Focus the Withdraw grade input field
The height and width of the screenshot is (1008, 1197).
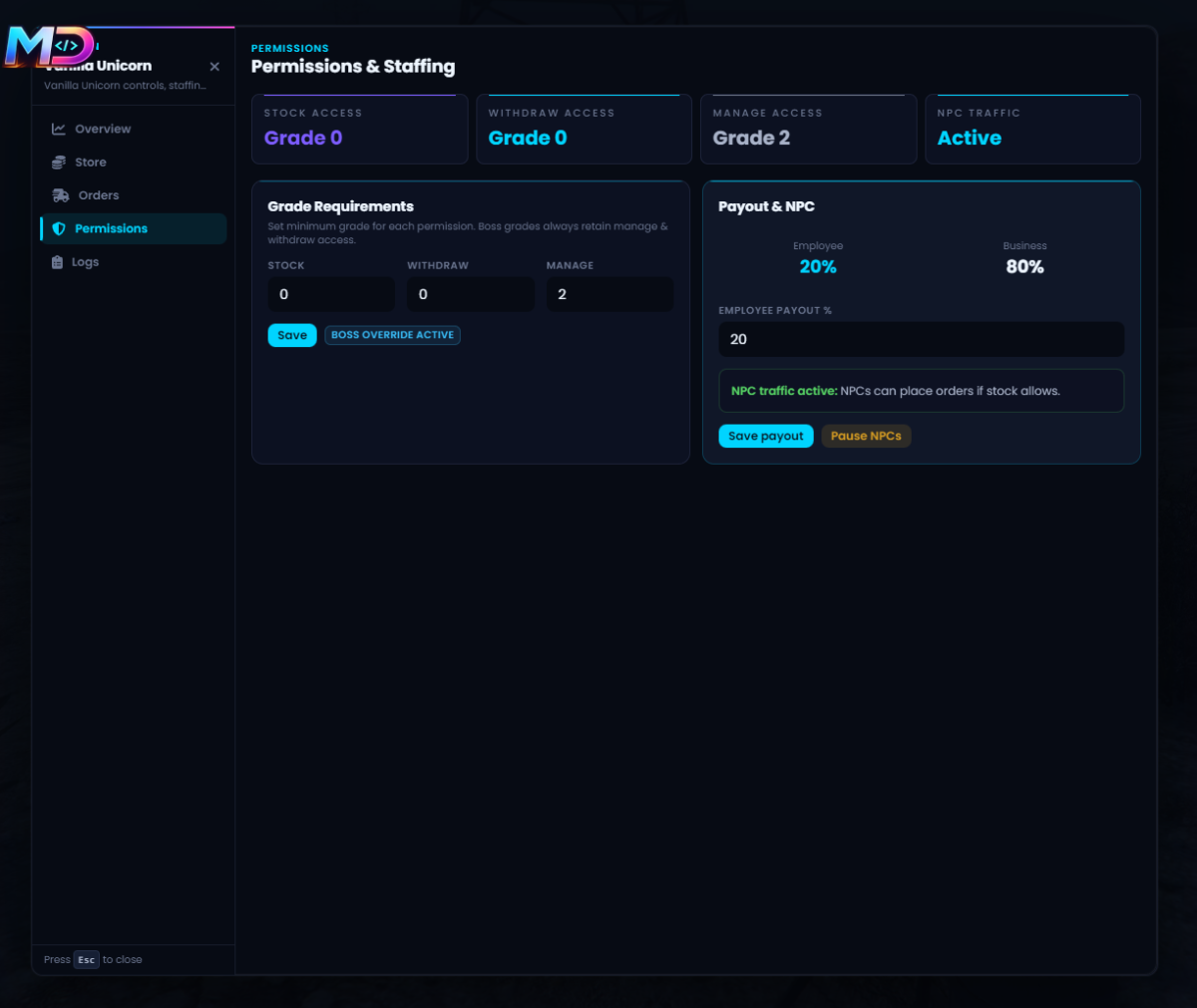(x=471, y=294)
